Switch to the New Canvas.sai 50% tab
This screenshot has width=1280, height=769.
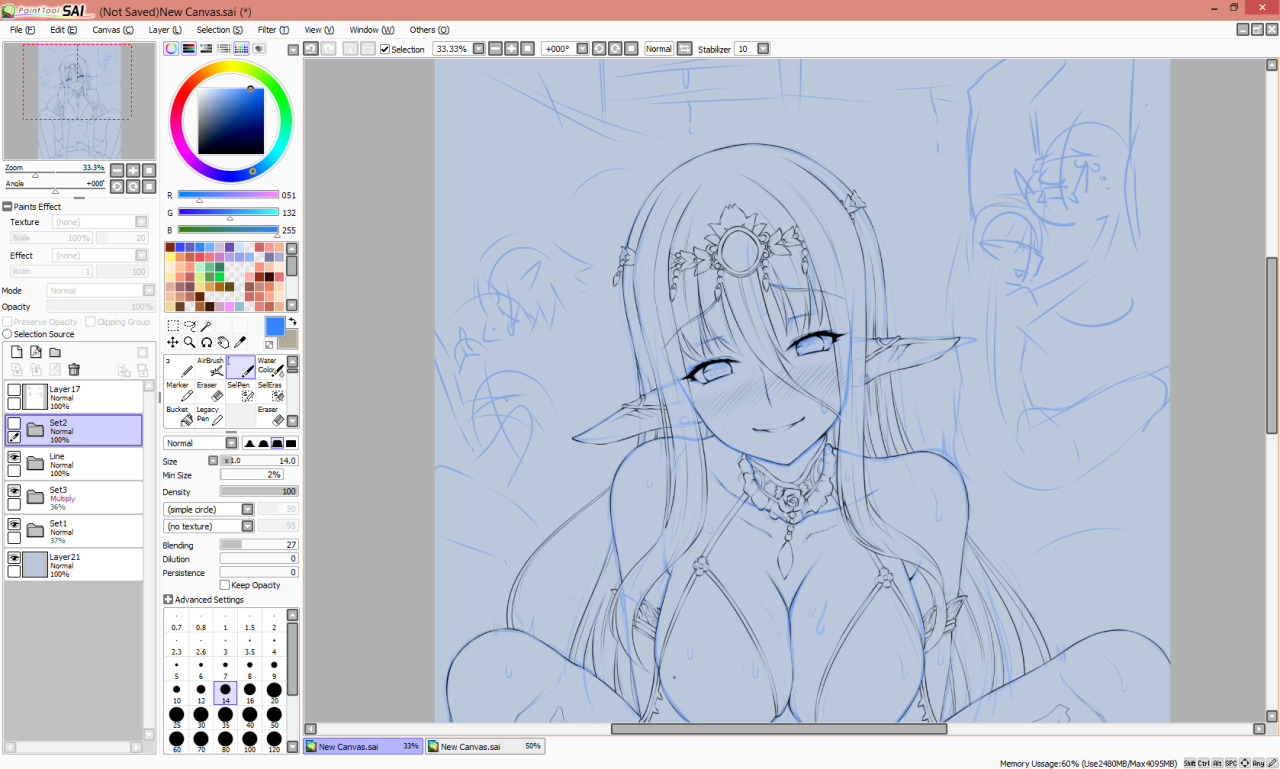click(x=485, y=746)
